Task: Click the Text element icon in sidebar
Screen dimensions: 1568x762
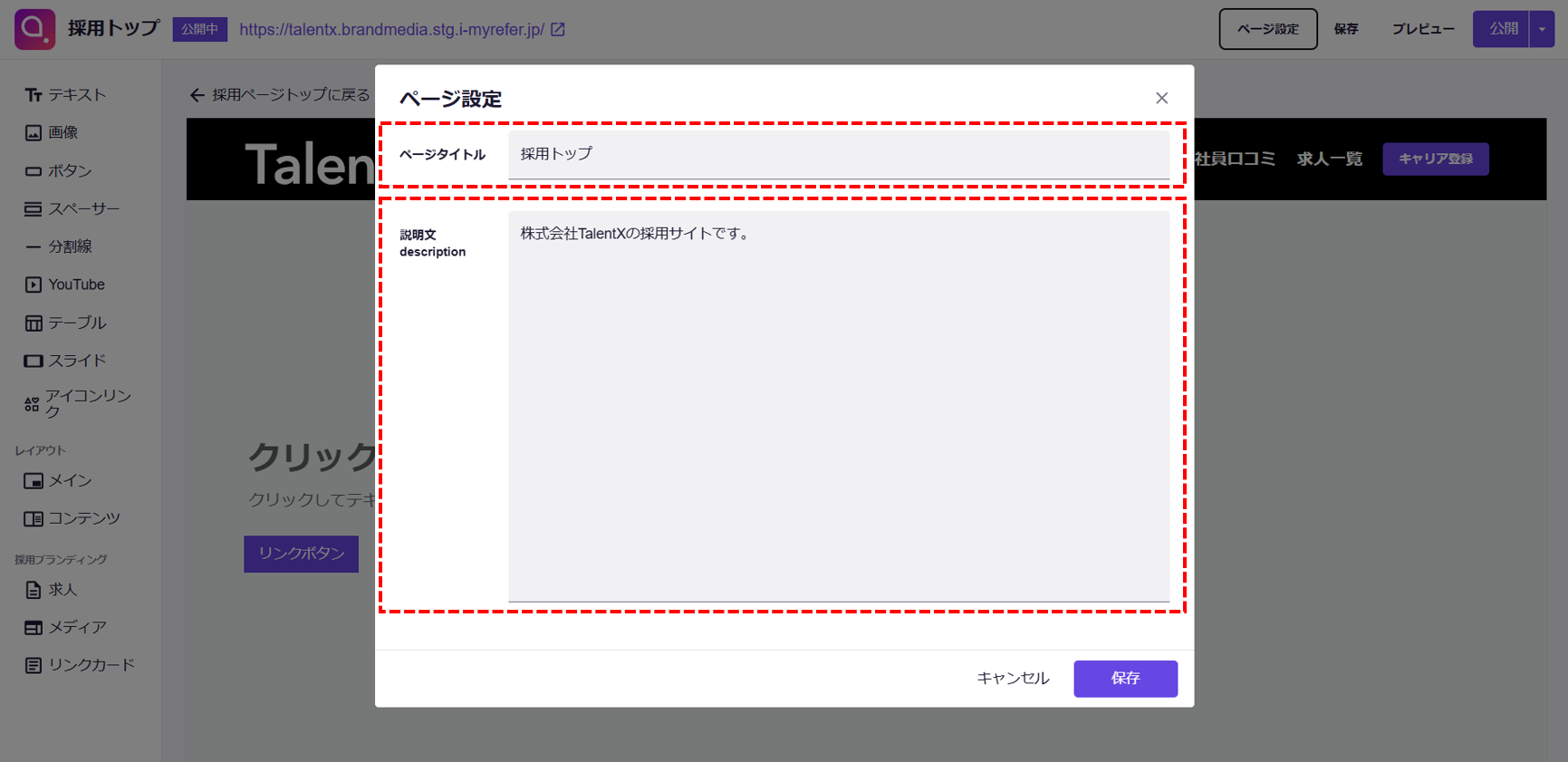Action: [x=34, y=95]
